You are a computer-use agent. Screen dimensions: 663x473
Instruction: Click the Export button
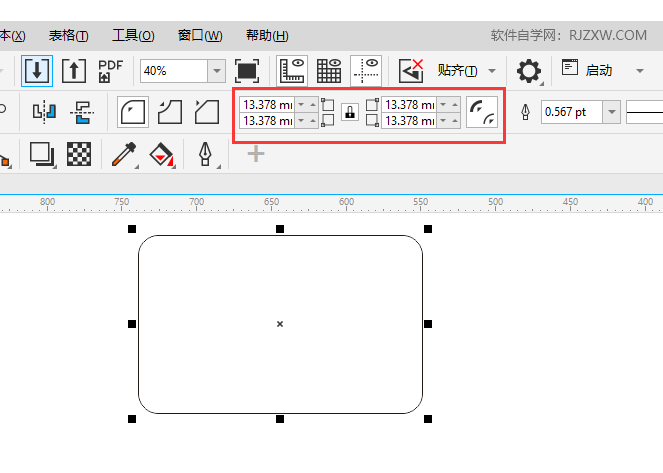[x=74, y=71]
